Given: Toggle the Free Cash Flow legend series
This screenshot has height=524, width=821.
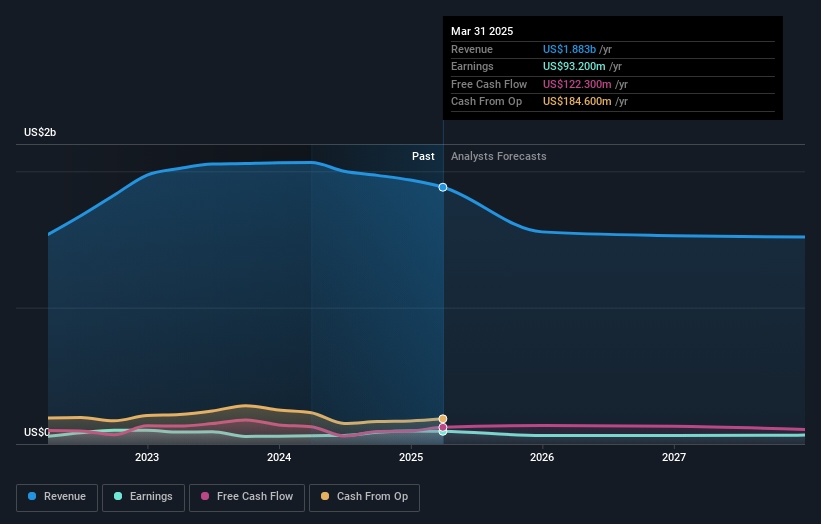Looking at the screenshot, I should [247, 497].
